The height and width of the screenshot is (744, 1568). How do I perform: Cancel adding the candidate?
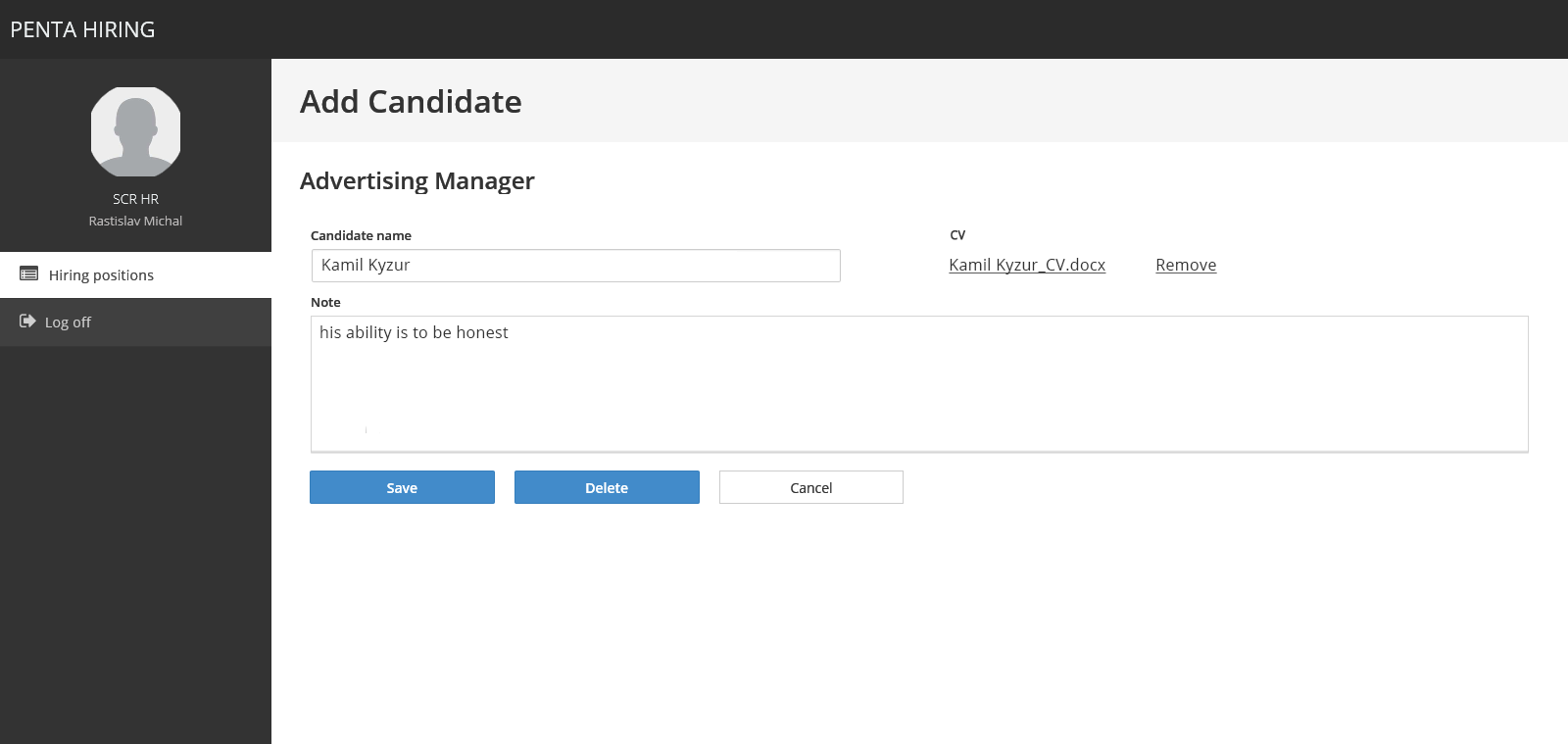click(810, 487)
